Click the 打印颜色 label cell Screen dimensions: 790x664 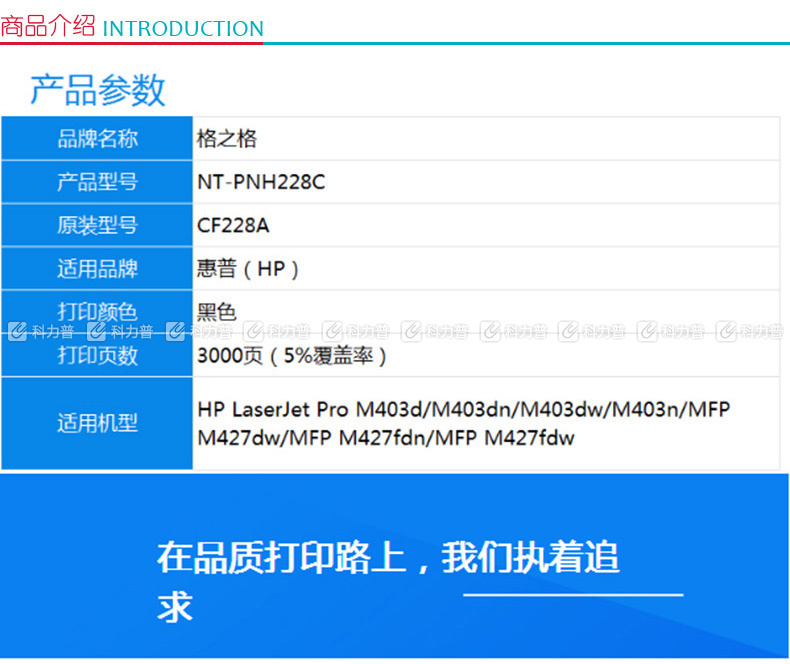97,311
